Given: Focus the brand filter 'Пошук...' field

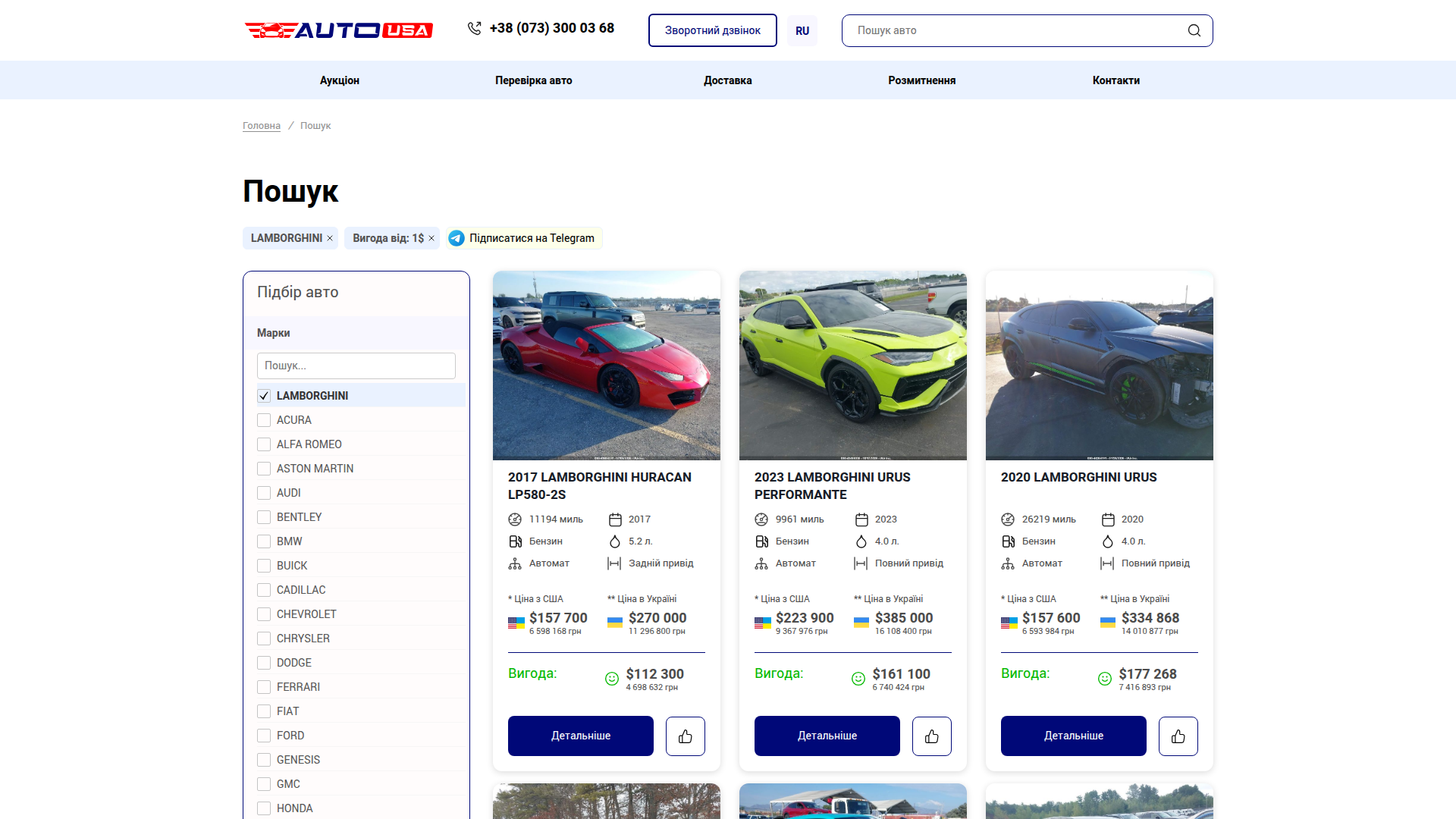Looking at the screenshot, I should click(356, 366).
